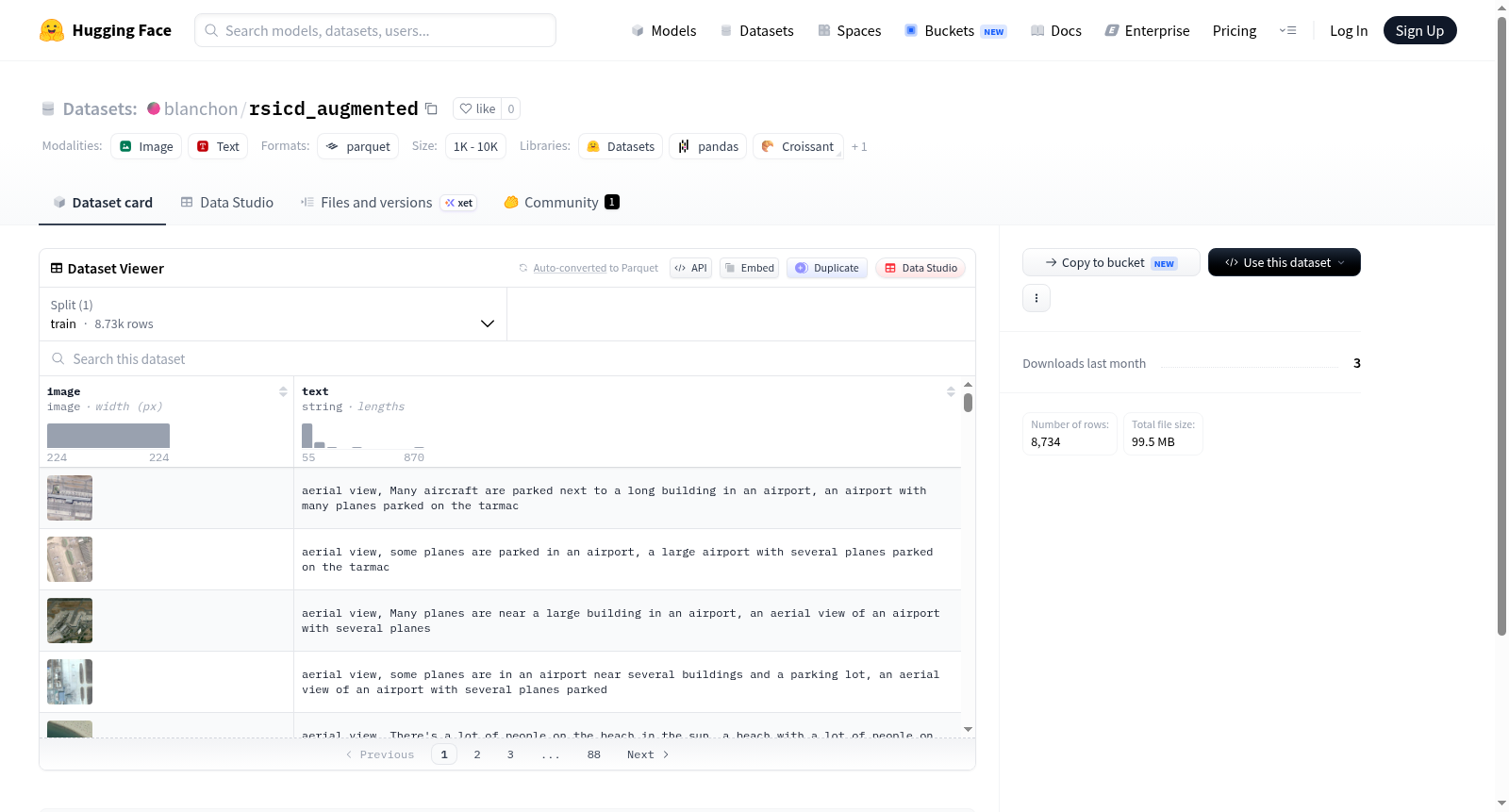Click the blanchon user avatar
Viewport: 1509px width, 812px height.
click(154, 108)
